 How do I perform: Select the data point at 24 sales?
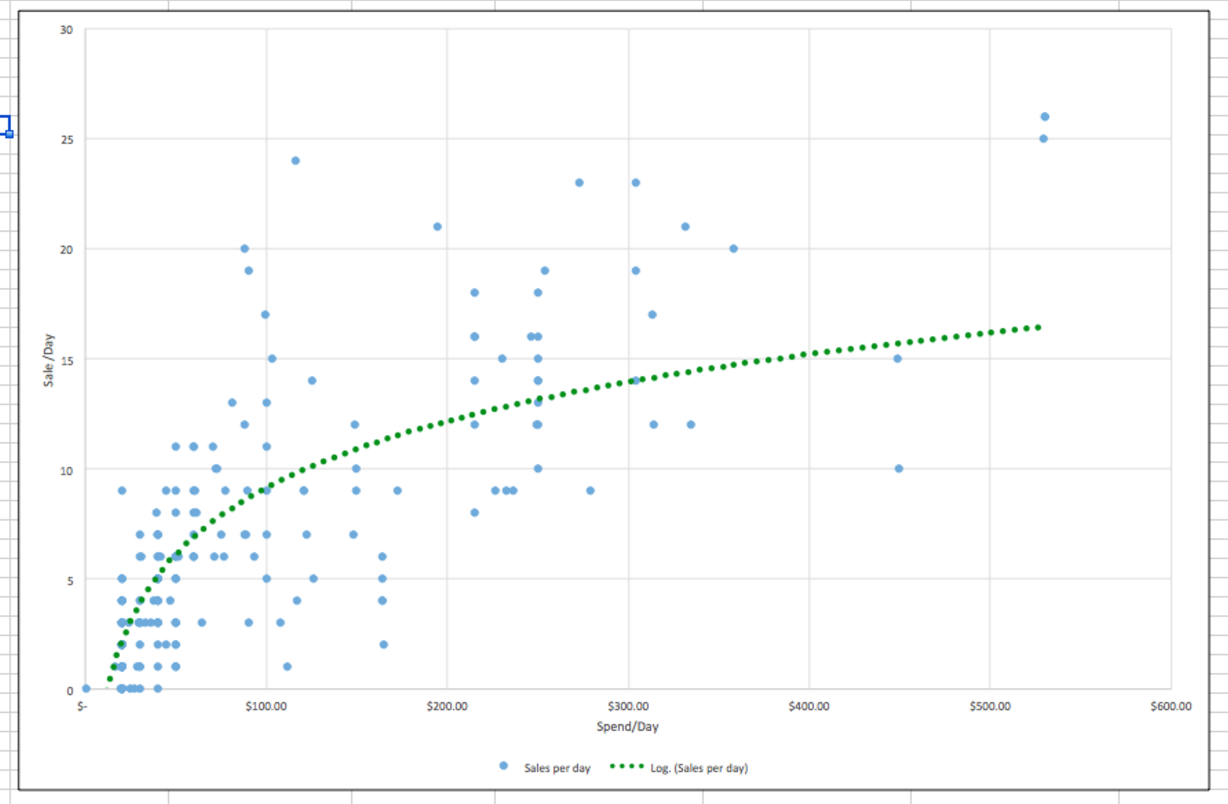[x=295, y=160]
